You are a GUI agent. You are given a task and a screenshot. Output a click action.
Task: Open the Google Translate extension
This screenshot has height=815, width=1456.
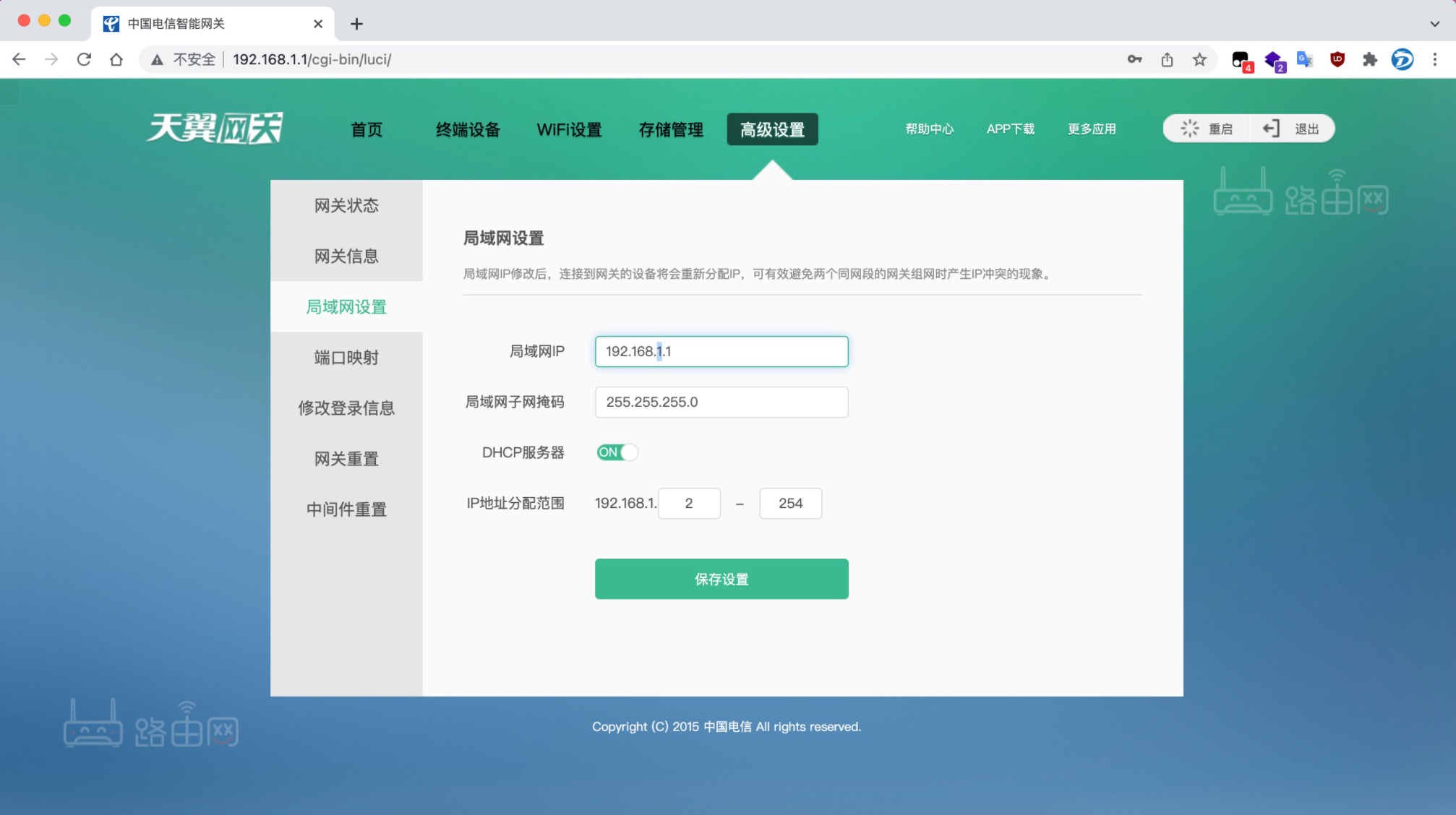point(1304,59)
